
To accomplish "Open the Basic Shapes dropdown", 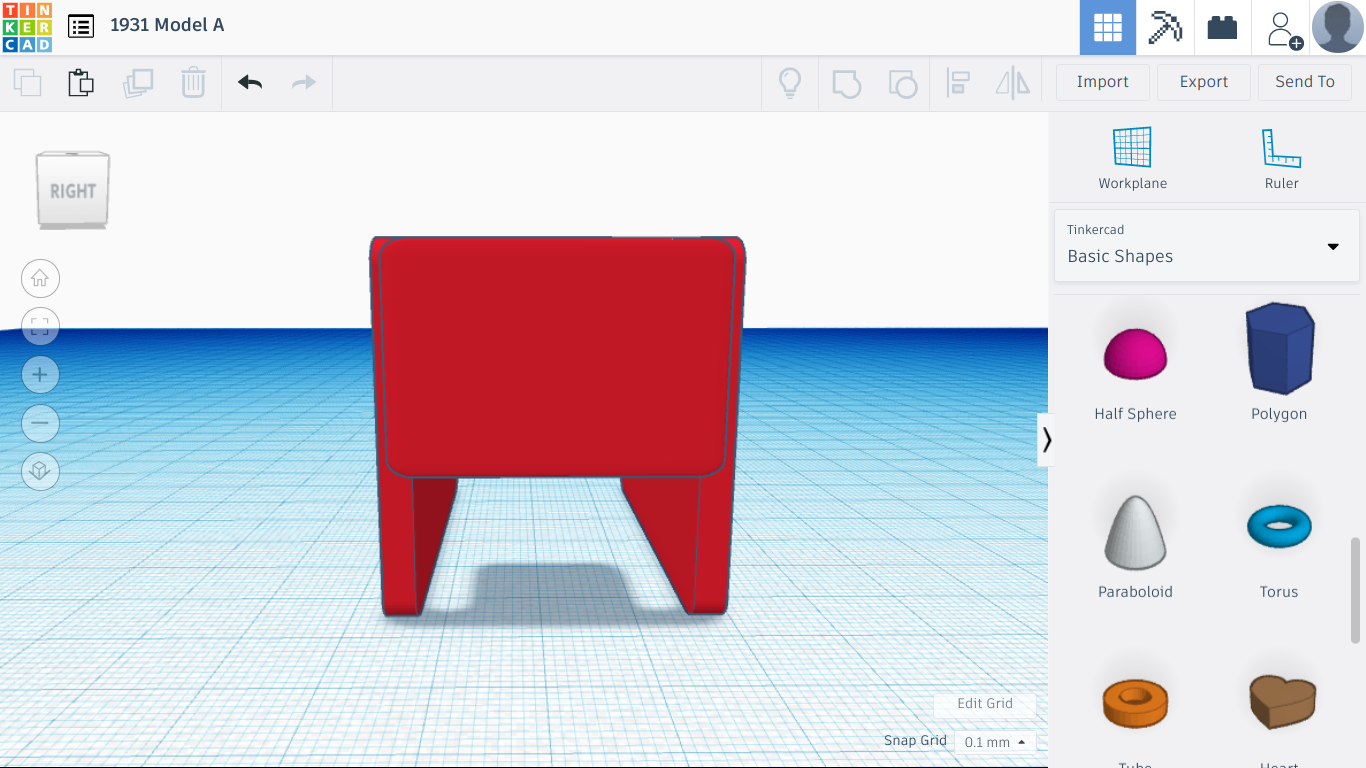I will pos(1207,245).
